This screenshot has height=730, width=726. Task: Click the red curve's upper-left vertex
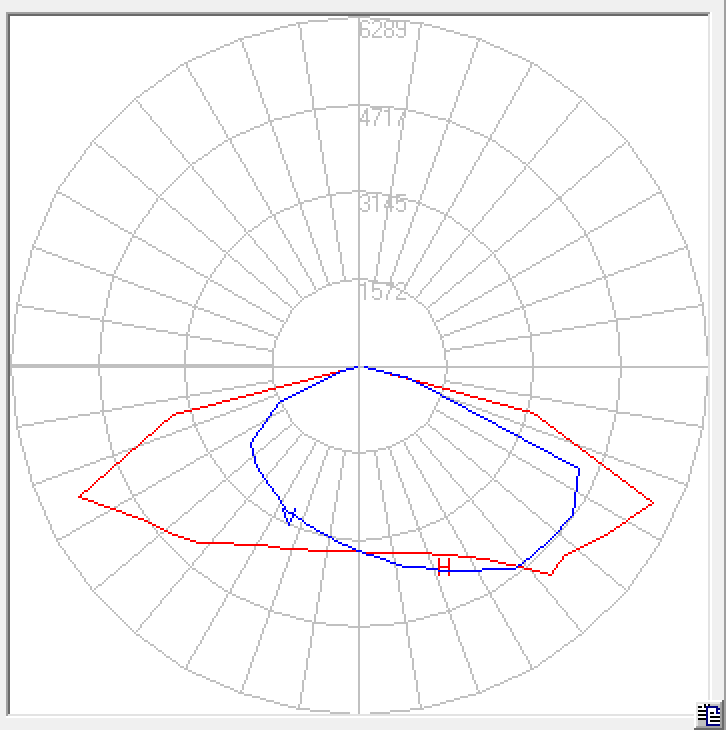coord(177,413)
